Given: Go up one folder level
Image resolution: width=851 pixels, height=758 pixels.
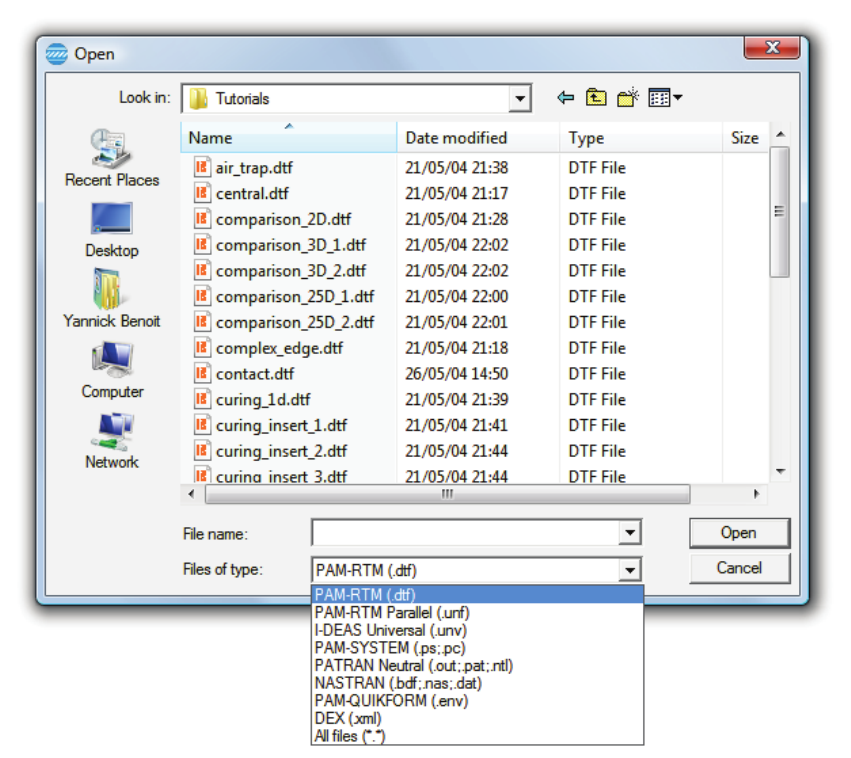Looking at the screenshot, I should point(596,98).
